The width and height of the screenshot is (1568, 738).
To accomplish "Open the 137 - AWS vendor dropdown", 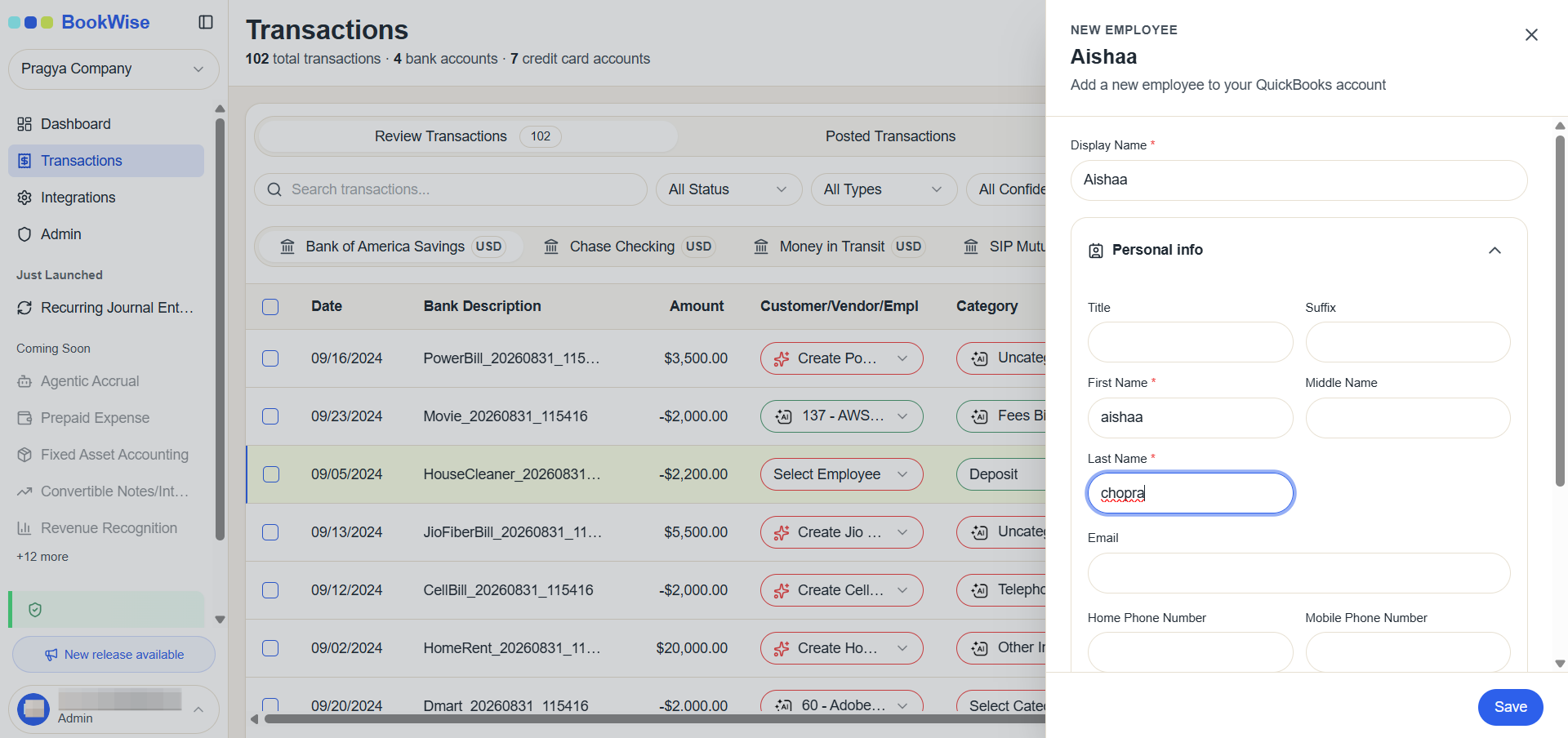I will pyautogui.click(x=841, y=416).
